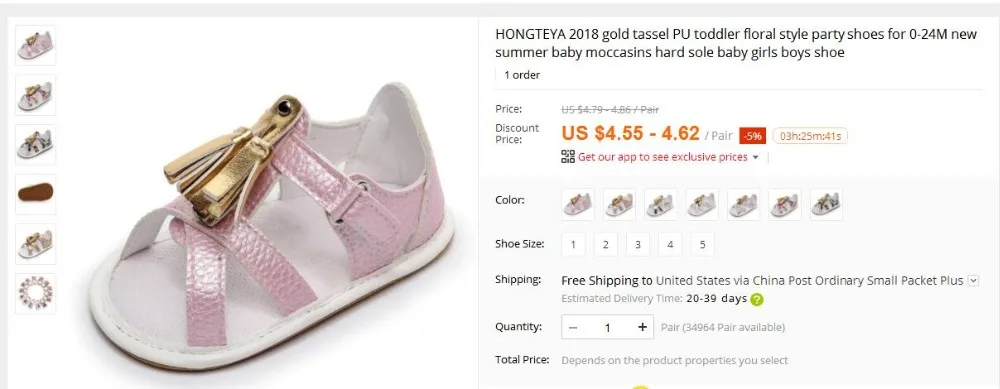The image size is (1000, 389).
Task: View the third sandal thumbnail in sidebar
Action: tap(36, 145)
